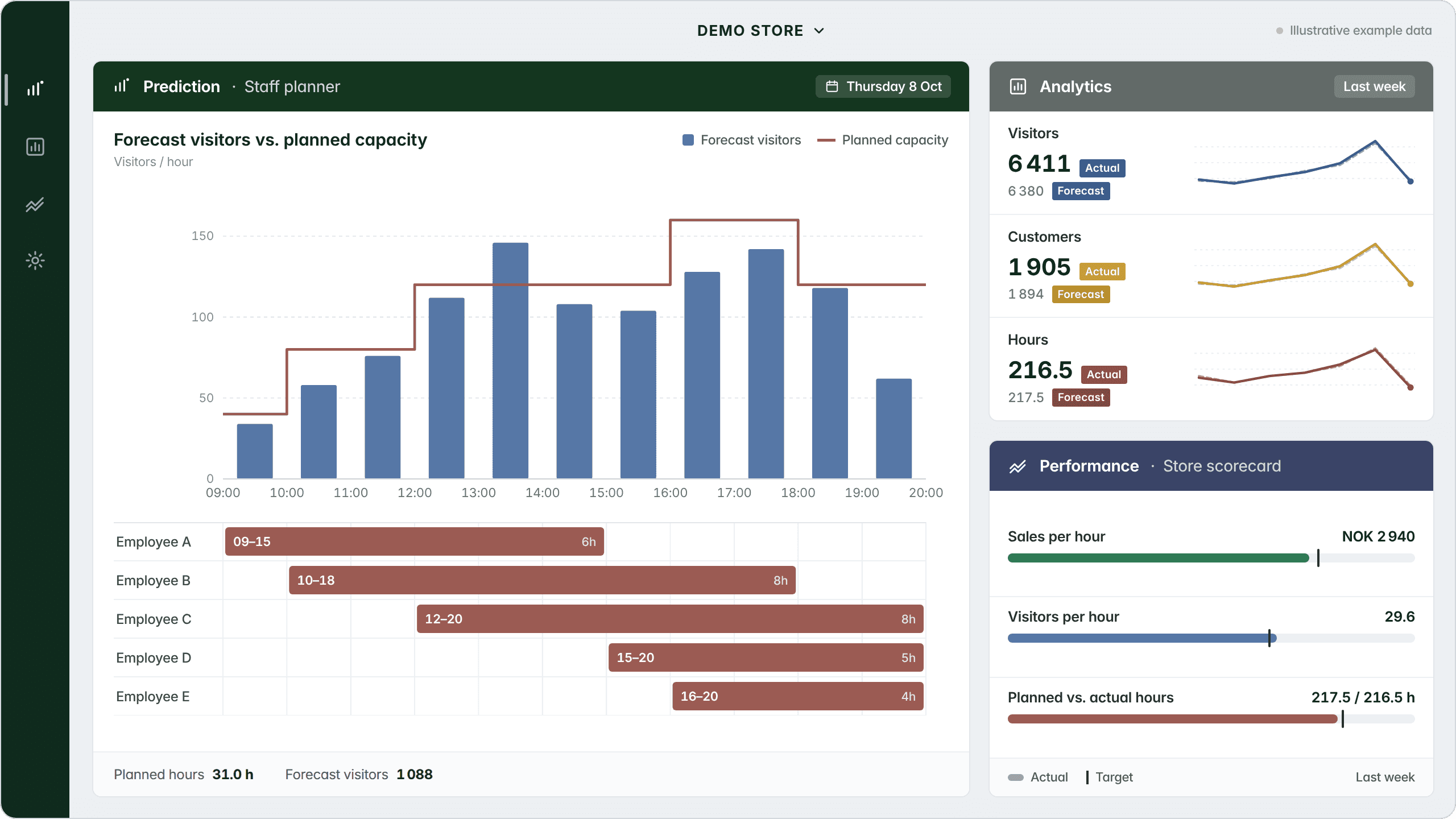Click the Visitors Forecast badge
1456x819 pixels.
point(1081,191)
